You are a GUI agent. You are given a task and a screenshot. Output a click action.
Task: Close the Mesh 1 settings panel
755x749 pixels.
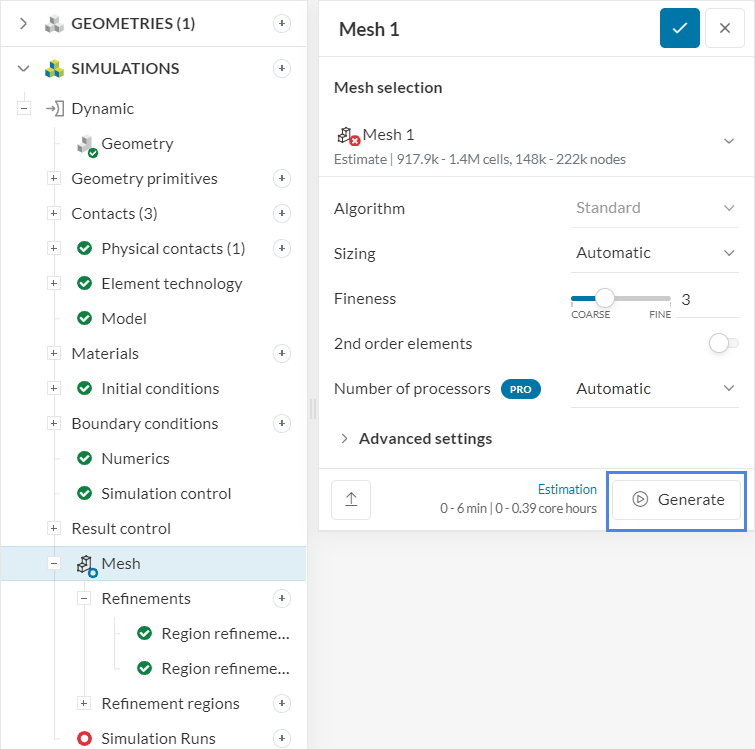pos(725,28)
